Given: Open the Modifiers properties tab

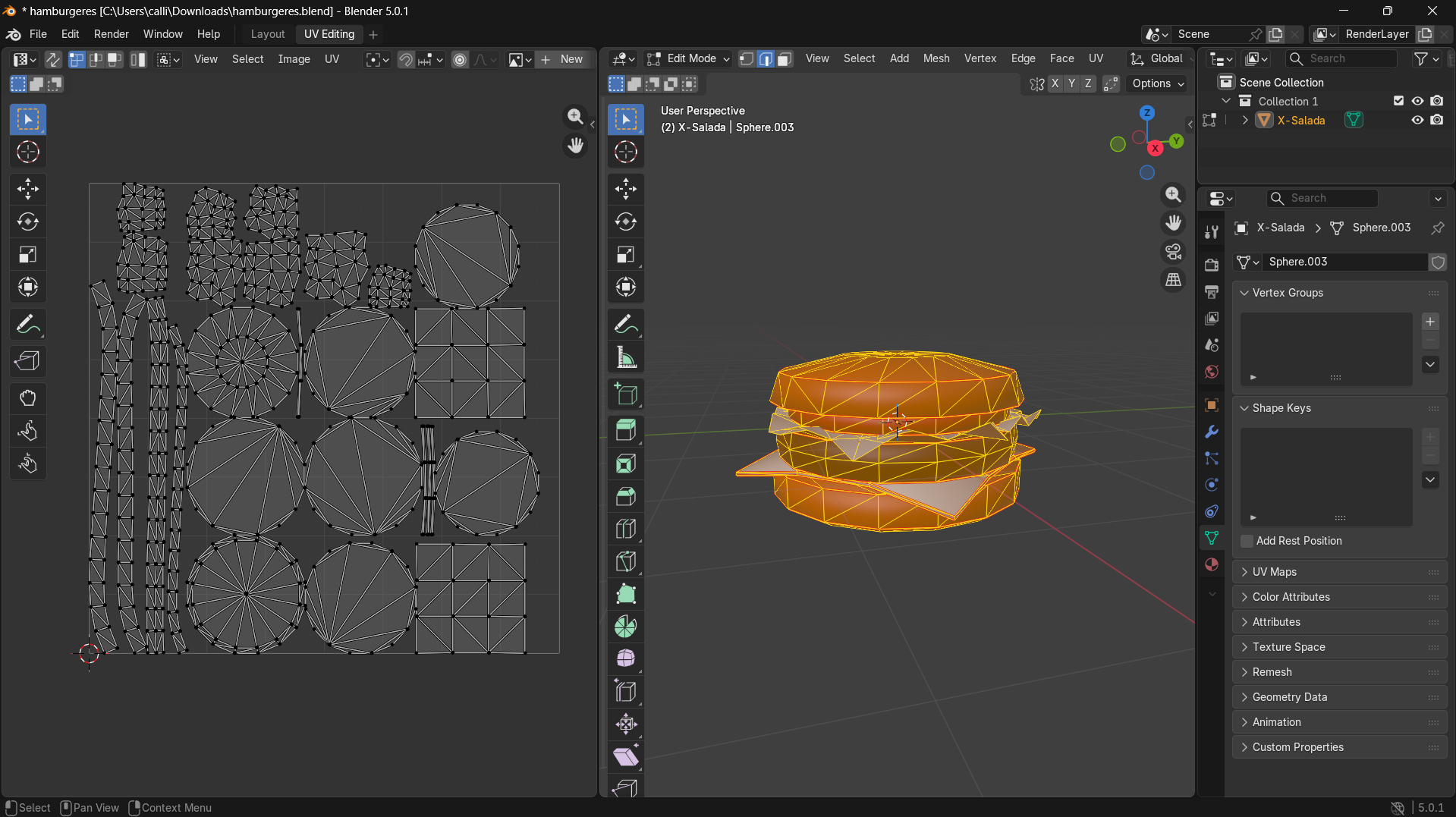Looking at the screenshot, I should [1212, 432].
